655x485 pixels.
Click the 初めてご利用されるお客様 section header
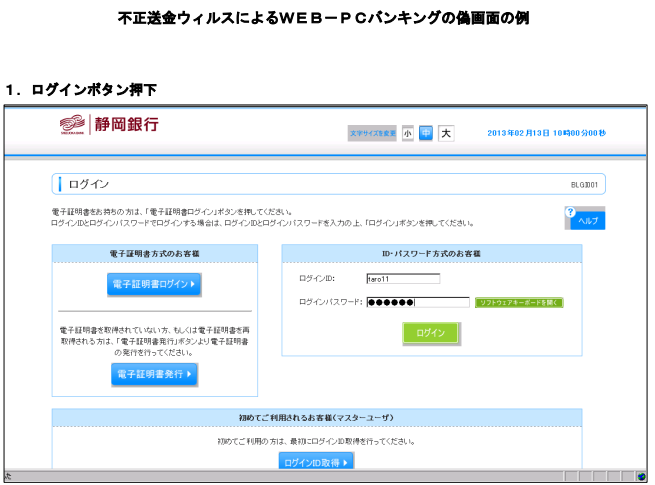click(x=317, y=416)
